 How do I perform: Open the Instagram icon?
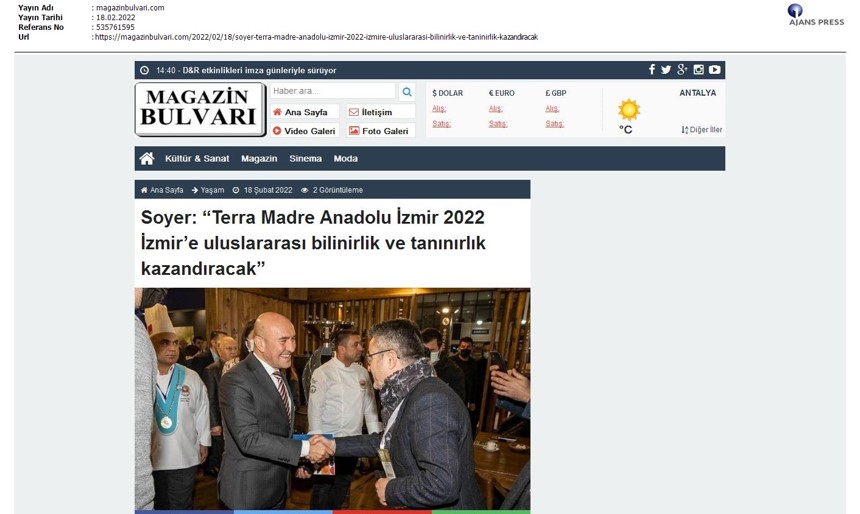(698, 70)
